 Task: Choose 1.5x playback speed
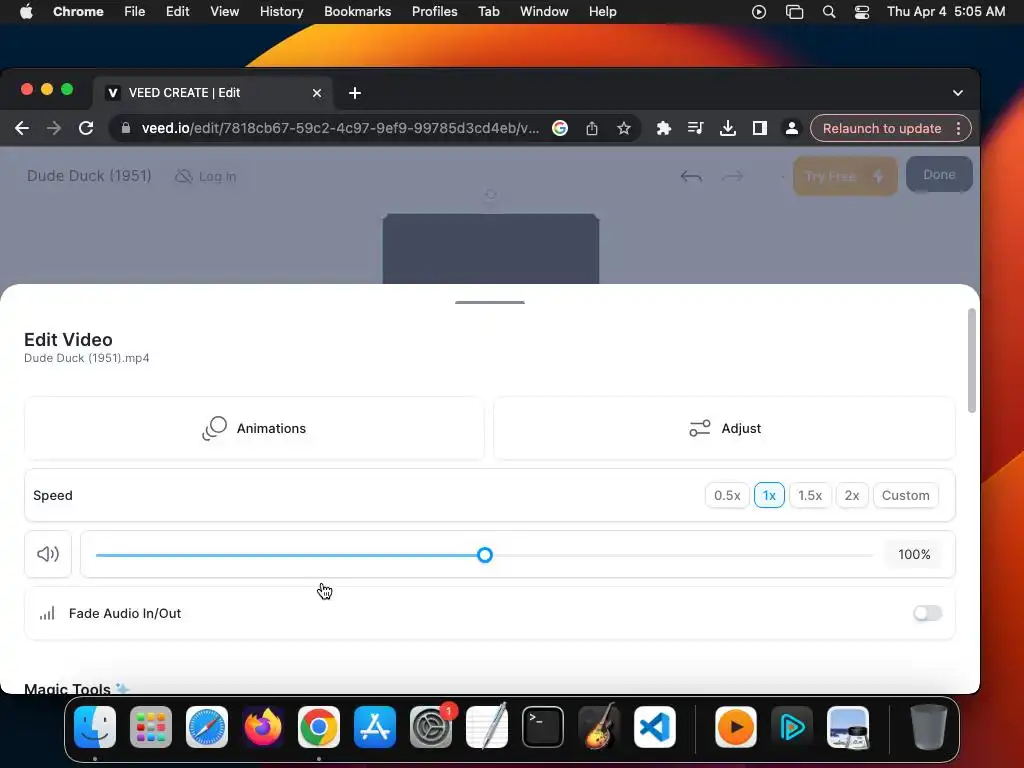click(810, 496)
